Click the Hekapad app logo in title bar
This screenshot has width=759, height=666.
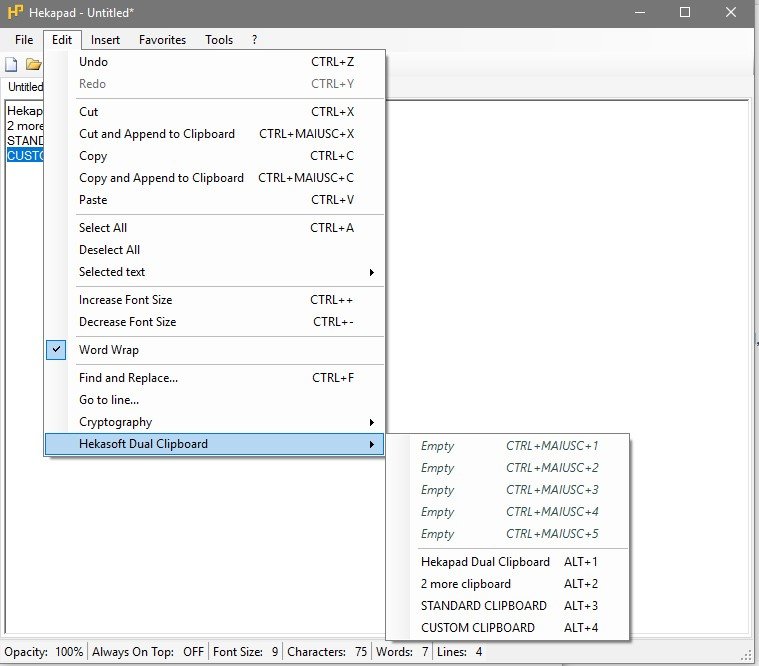pos(15,12)
